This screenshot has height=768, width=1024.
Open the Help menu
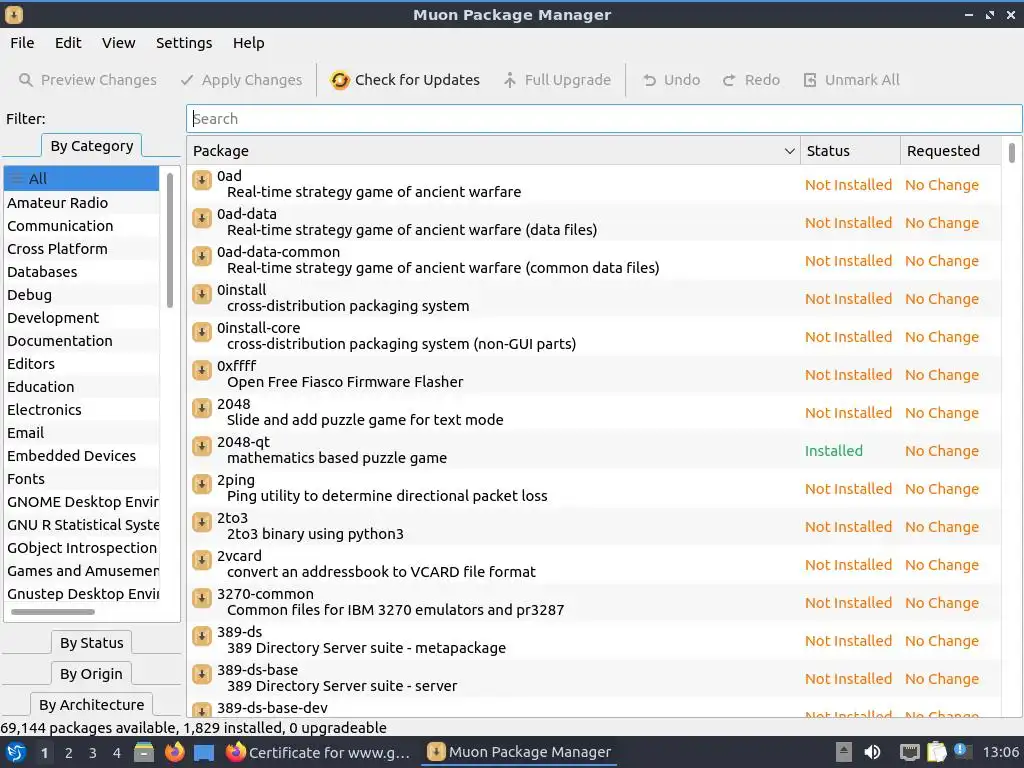tap(249, 42)
